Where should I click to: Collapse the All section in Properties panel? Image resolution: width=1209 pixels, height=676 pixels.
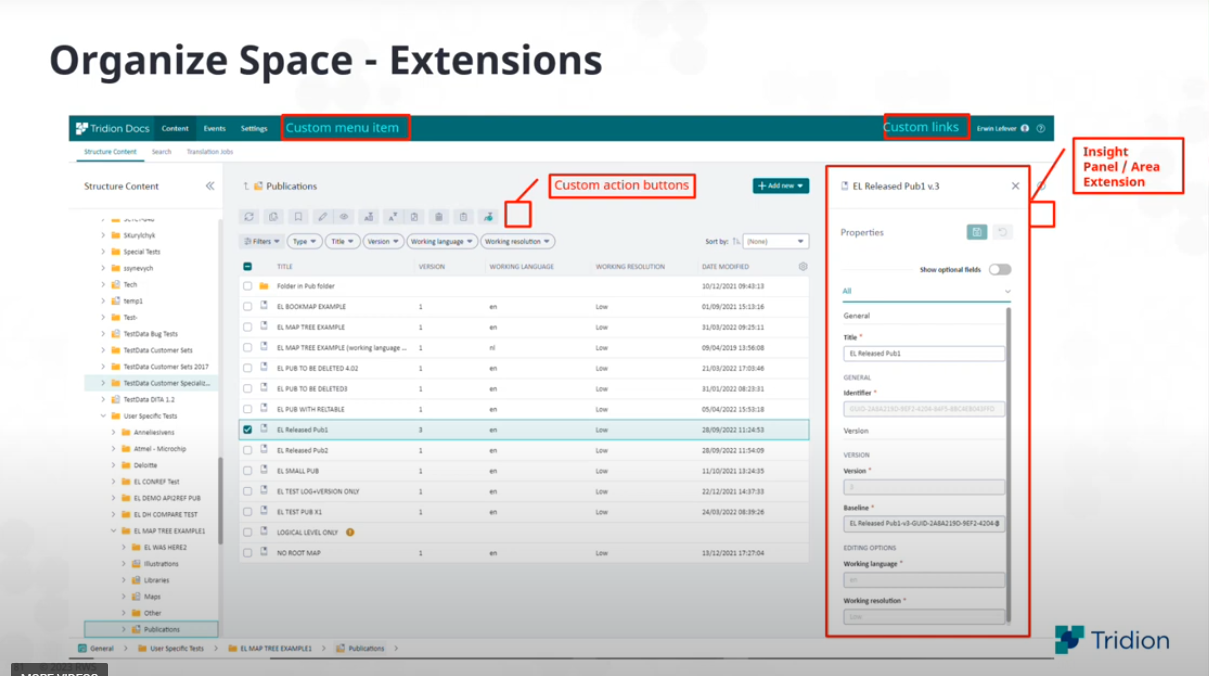click(1009, 290)
